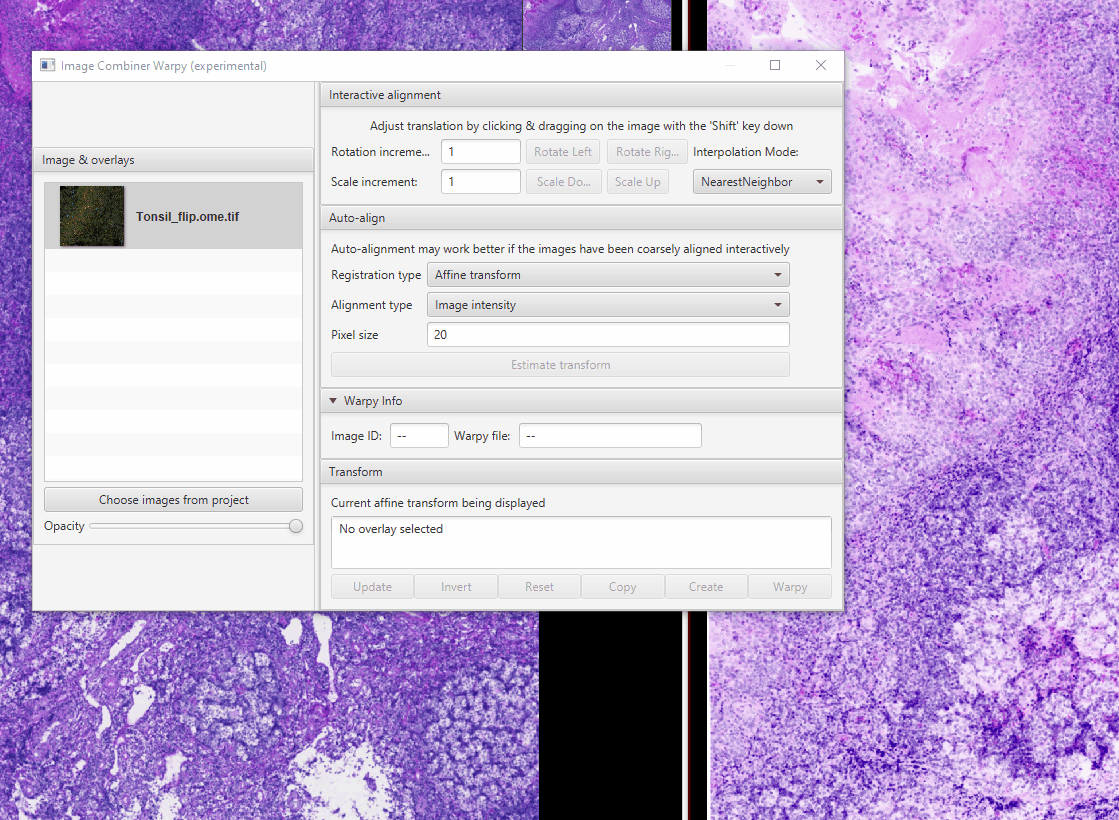Open the Alignment type dropdown
The width and height of the screenshot is (1119, 820).
(x=608, y=305)
